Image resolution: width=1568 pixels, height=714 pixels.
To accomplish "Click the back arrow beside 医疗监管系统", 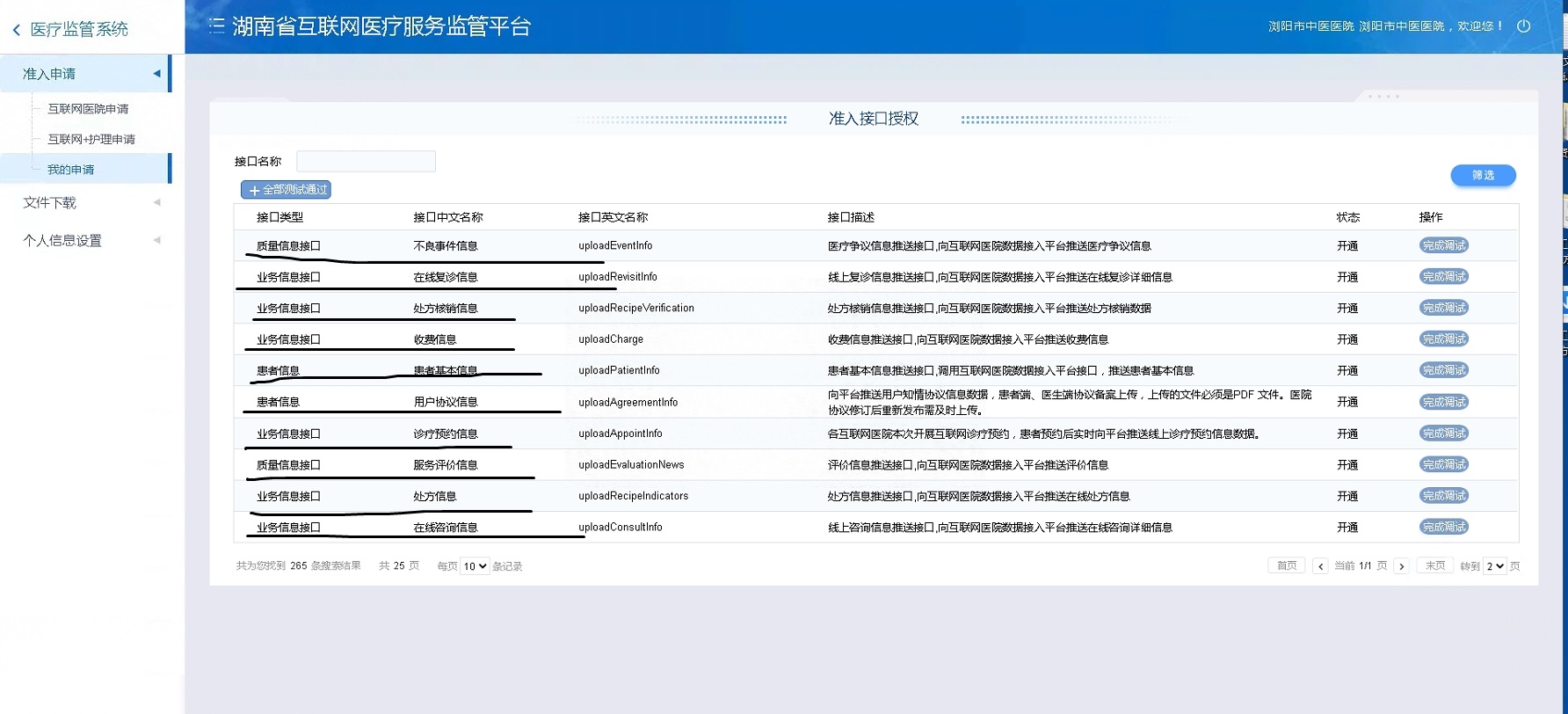I will 17,30.
